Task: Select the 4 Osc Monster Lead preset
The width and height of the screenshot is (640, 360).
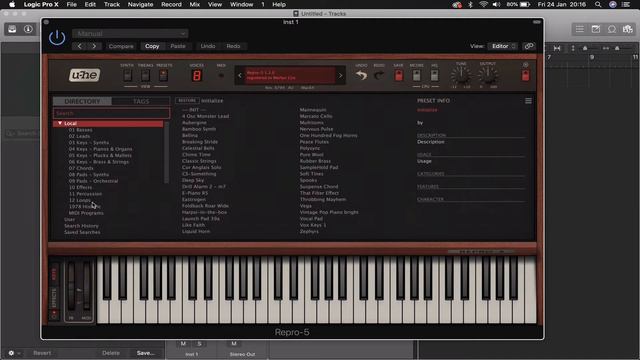Action: 205,116
